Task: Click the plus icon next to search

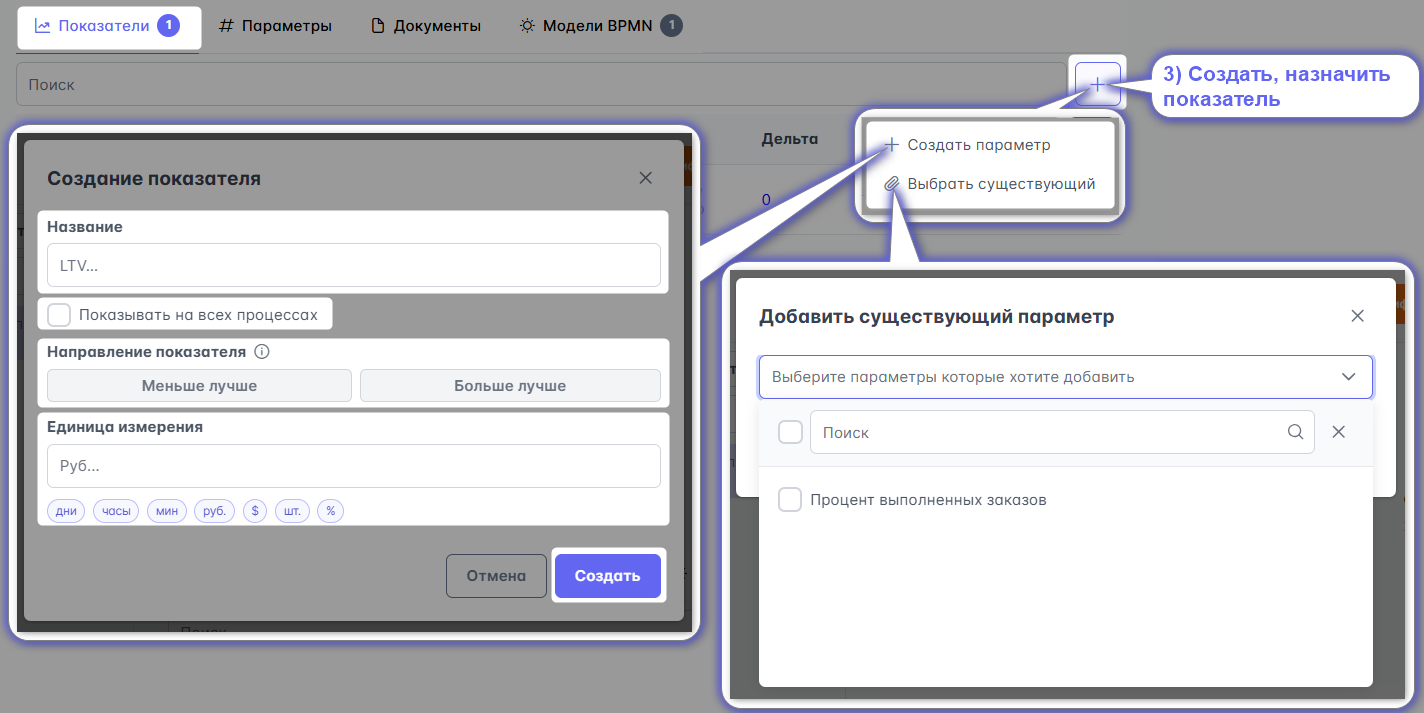Action: 1097,85
